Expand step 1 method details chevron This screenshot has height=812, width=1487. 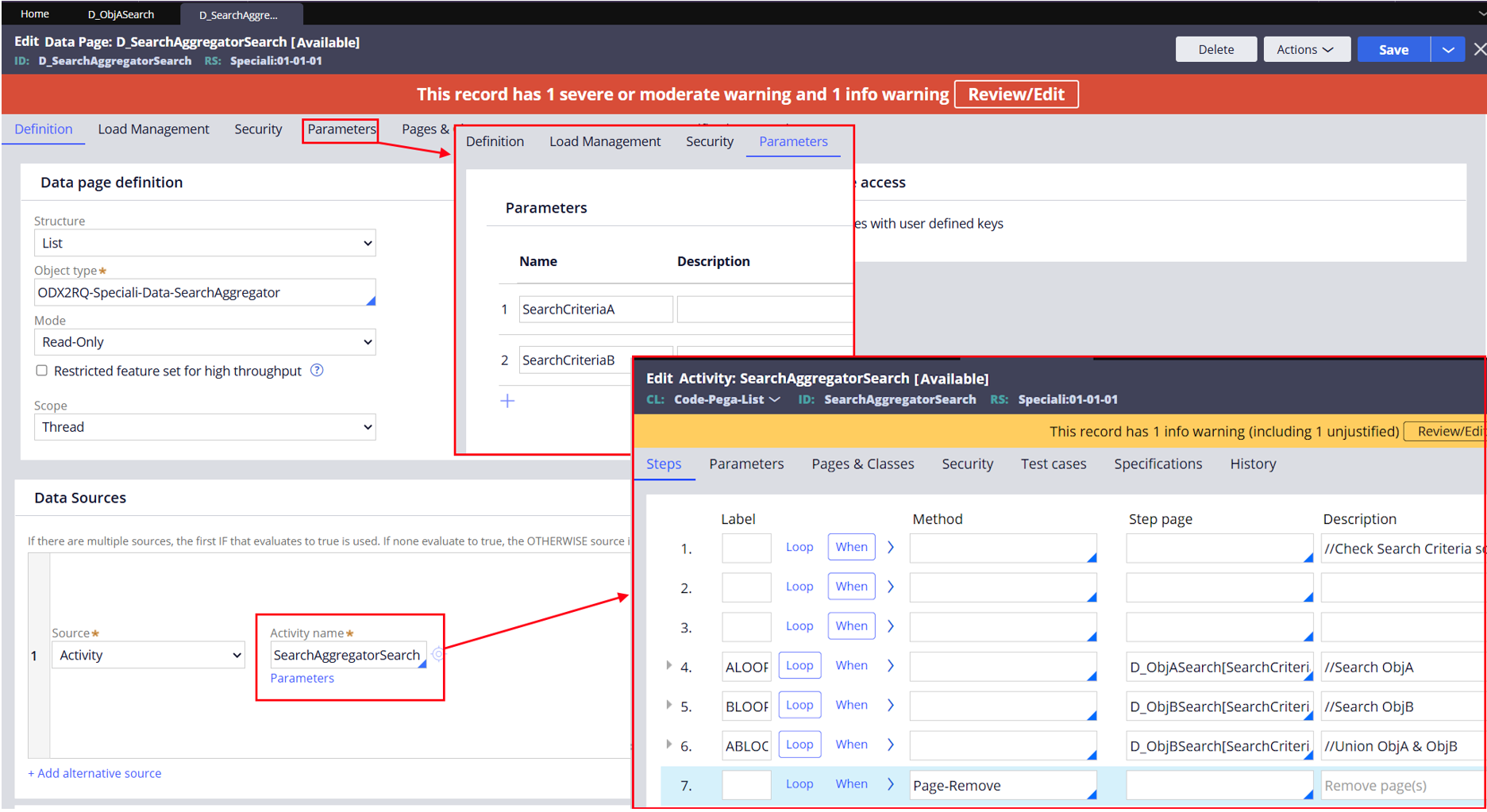(x=891, y=548)
